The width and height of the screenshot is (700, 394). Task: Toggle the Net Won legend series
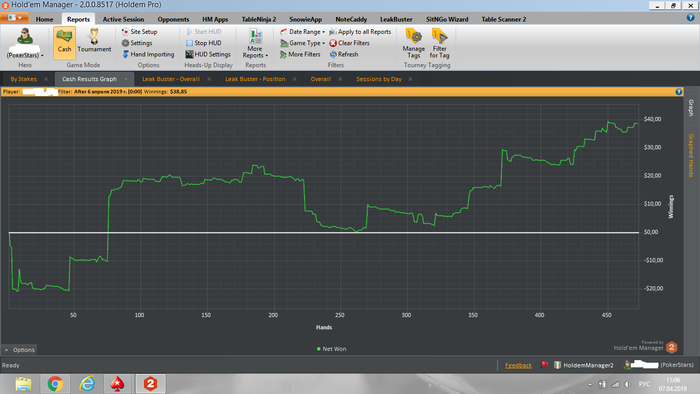pyautogui.click(x=331, y=349)
